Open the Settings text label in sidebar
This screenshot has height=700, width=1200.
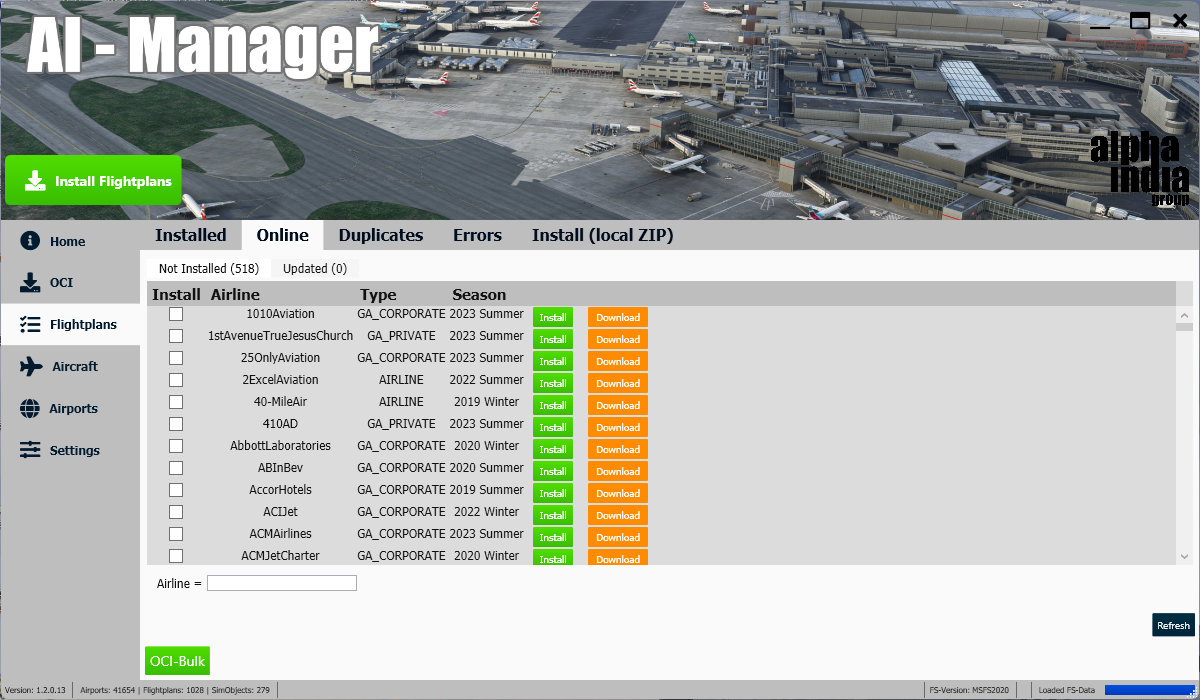[x=75, y=451]
